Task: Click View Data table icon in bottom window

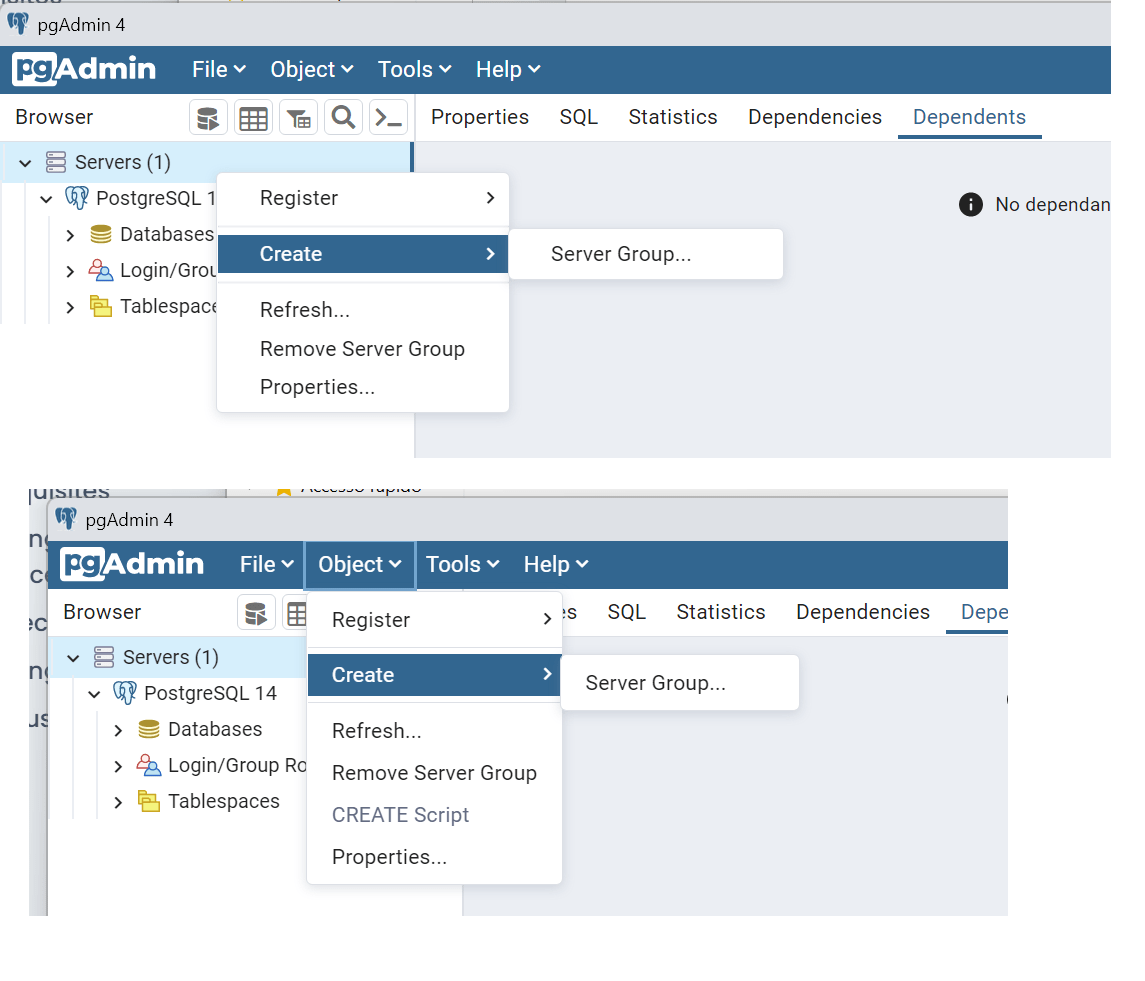Action: click(296, 613)
